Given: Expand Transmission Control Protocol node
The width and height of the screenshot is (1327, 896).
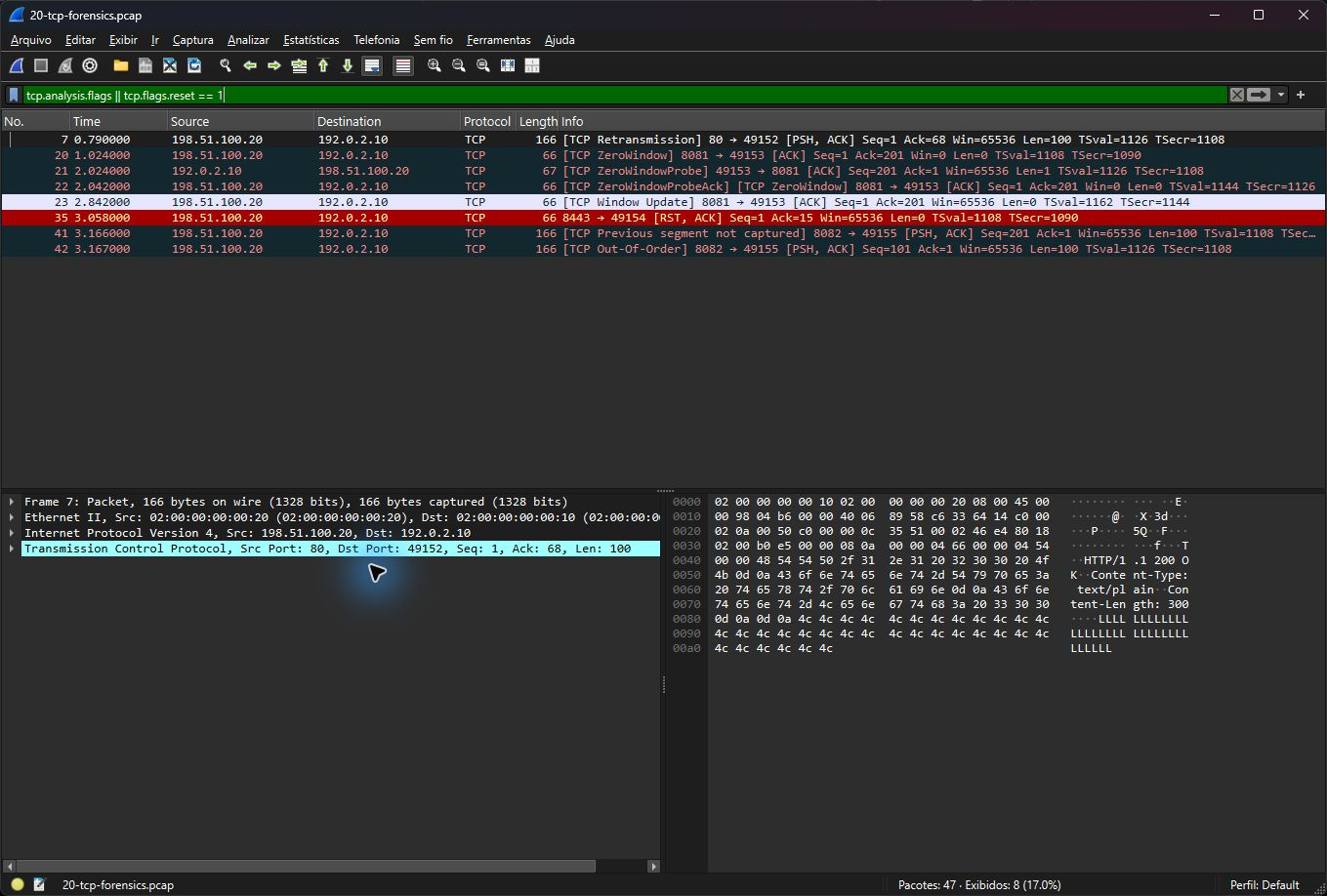Looking at the screenshot, I should coord(12,549).
